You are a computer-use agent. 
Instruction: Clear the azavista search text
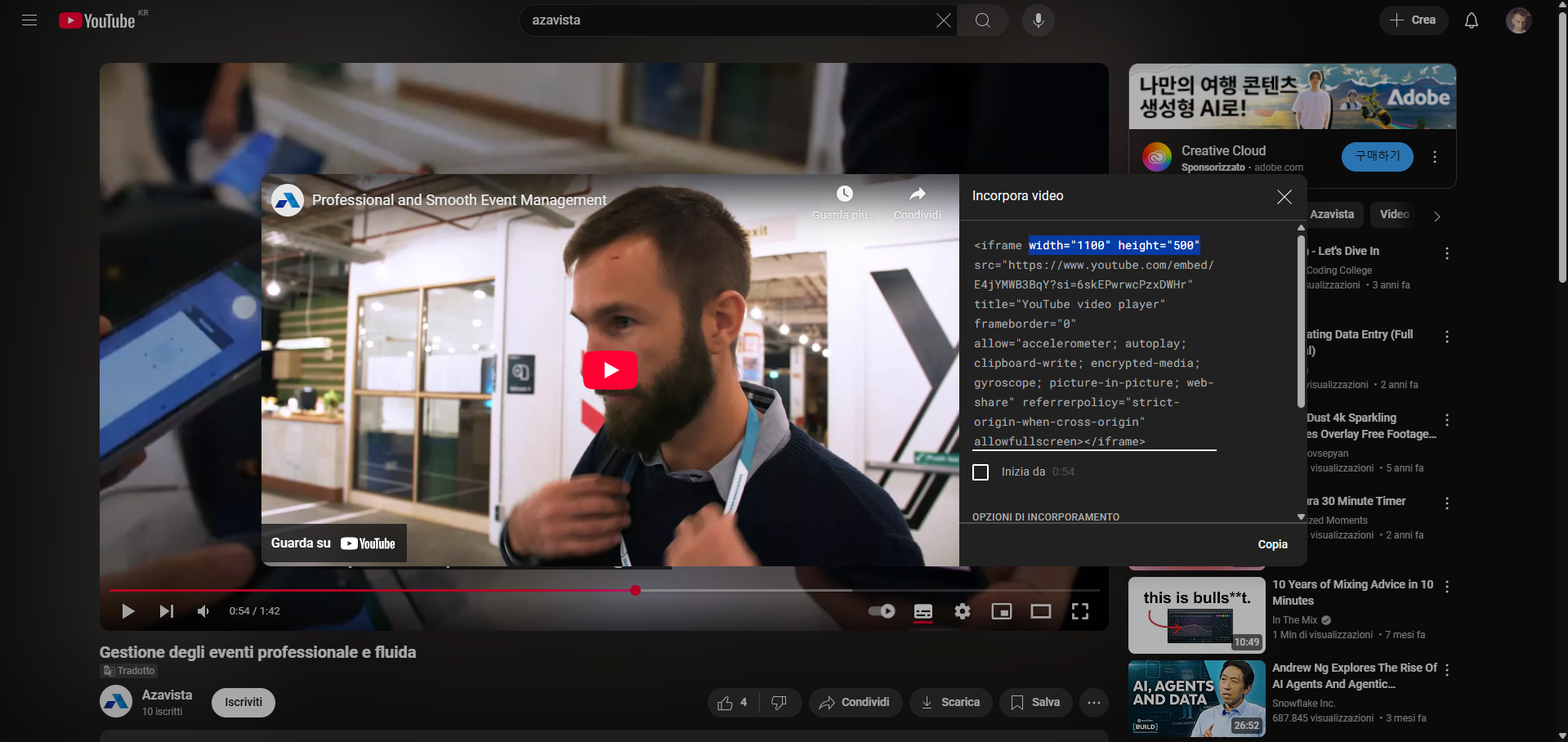pyautogui.click(x=943, y=20)
